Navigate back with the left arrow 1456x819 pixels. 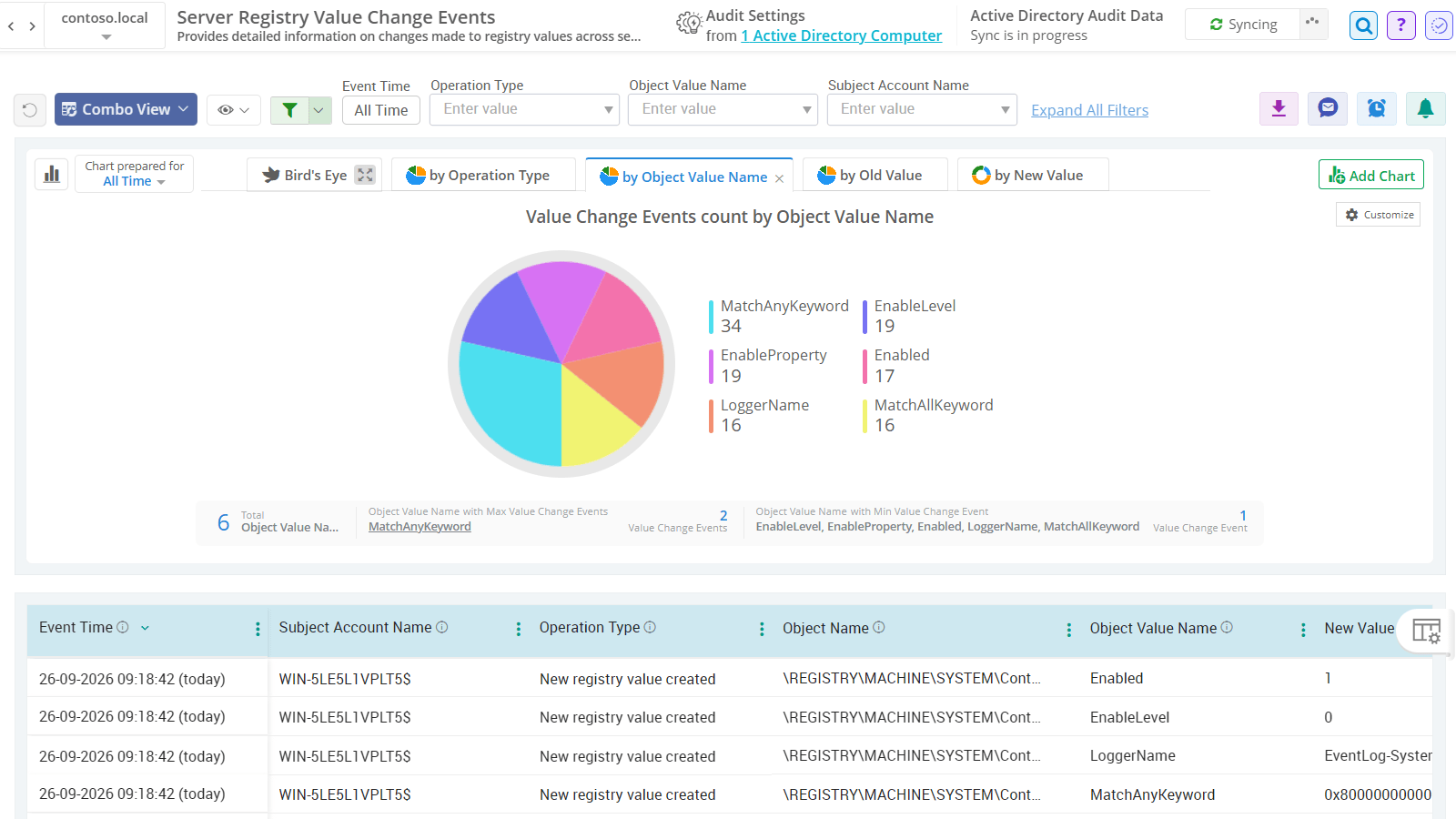[11, 26]
